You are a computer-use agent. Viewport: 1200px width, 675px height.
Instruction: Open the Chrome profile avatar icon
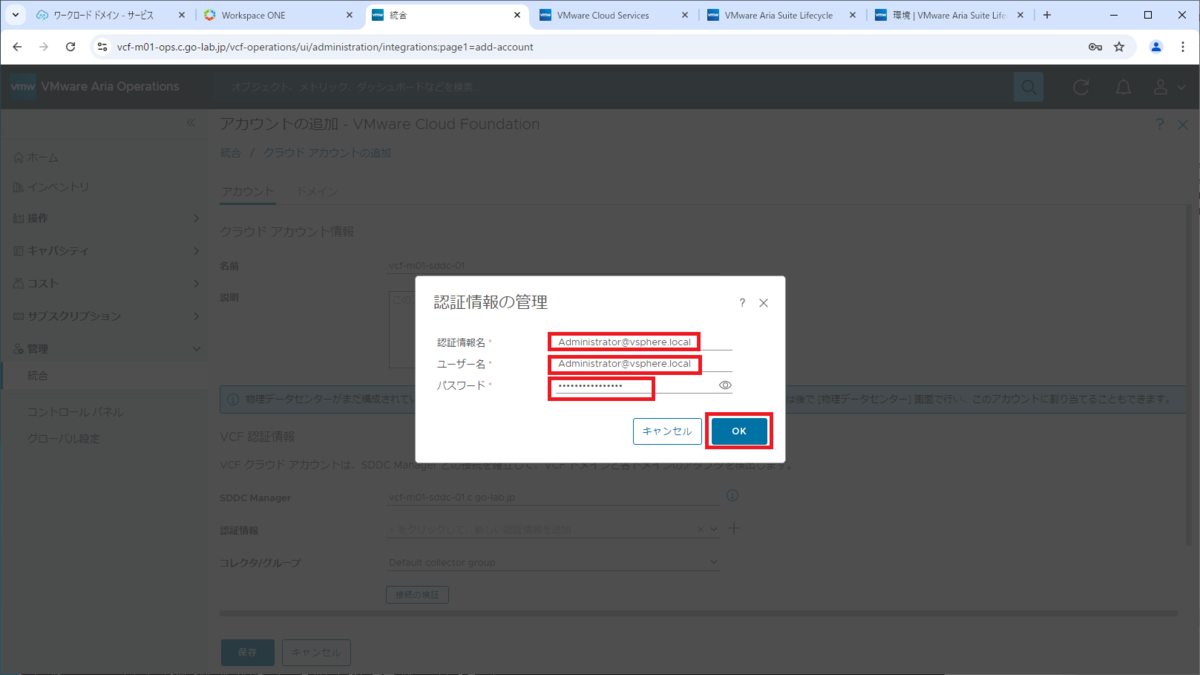click(1156, 46)
